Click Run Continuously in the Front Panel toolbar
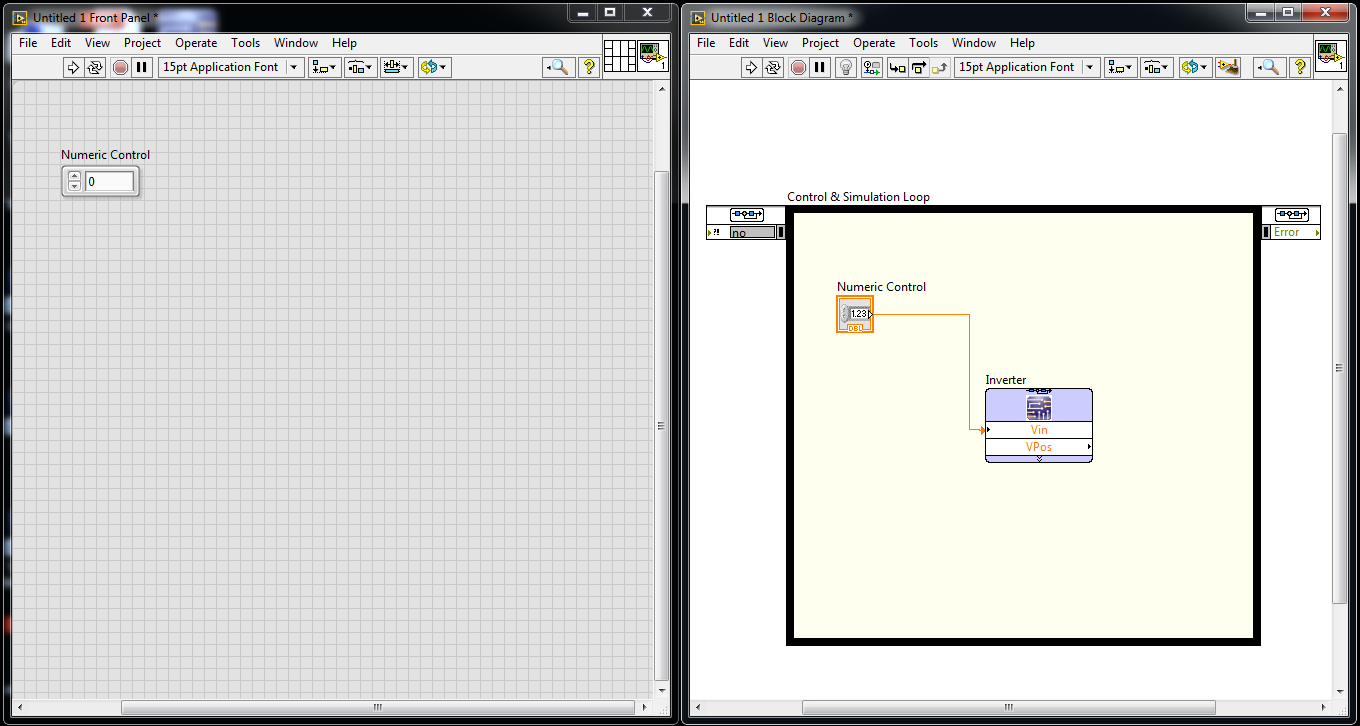 tap(95, 67)
